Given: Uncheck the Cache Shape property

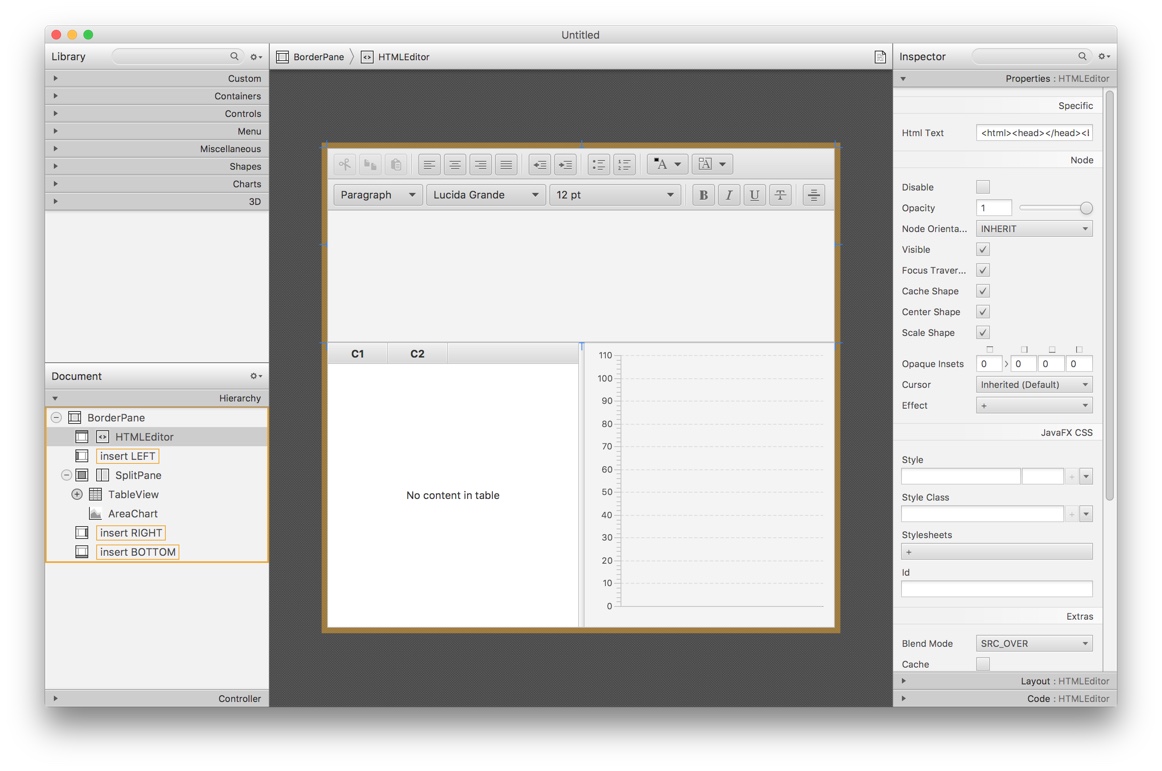Looking at the screenshot, I should pyautogui.click(x=982, y=290).
